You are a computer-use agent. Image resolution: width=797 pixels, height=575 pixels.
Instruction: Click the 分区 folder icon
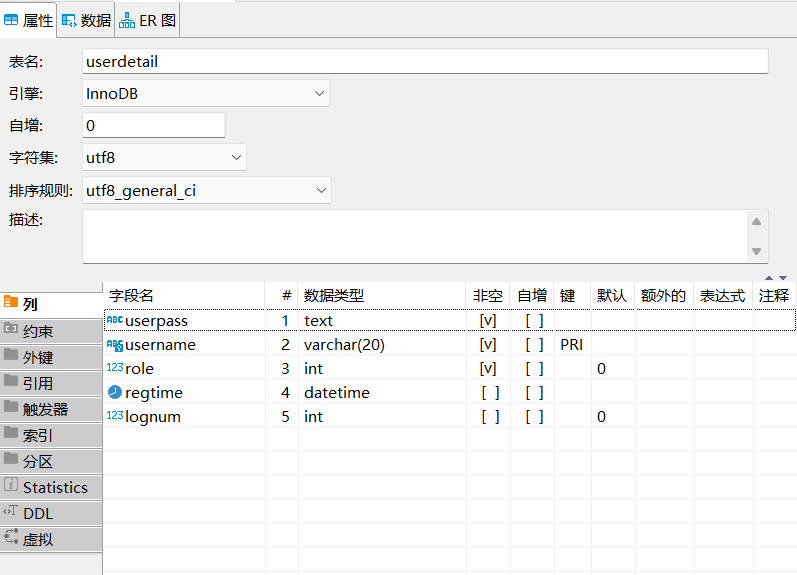[11, 459]
